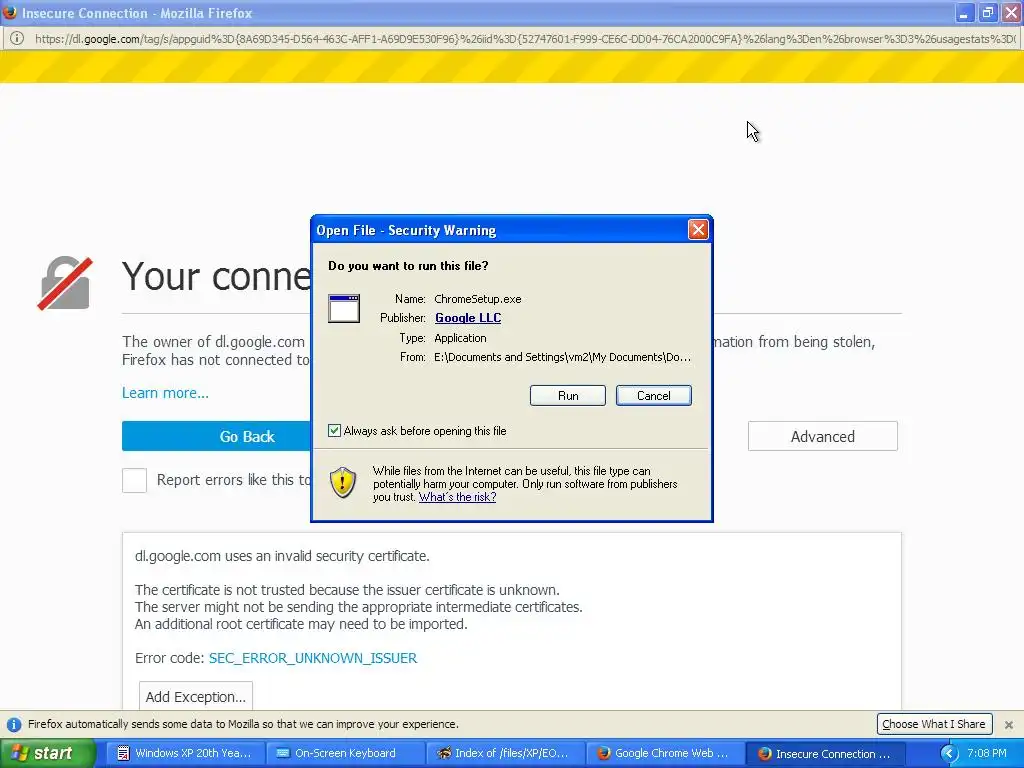Screen dimensions: 1024x768
Task: Expand hidden system tray icons arrow
Action: tap(949, 754)
